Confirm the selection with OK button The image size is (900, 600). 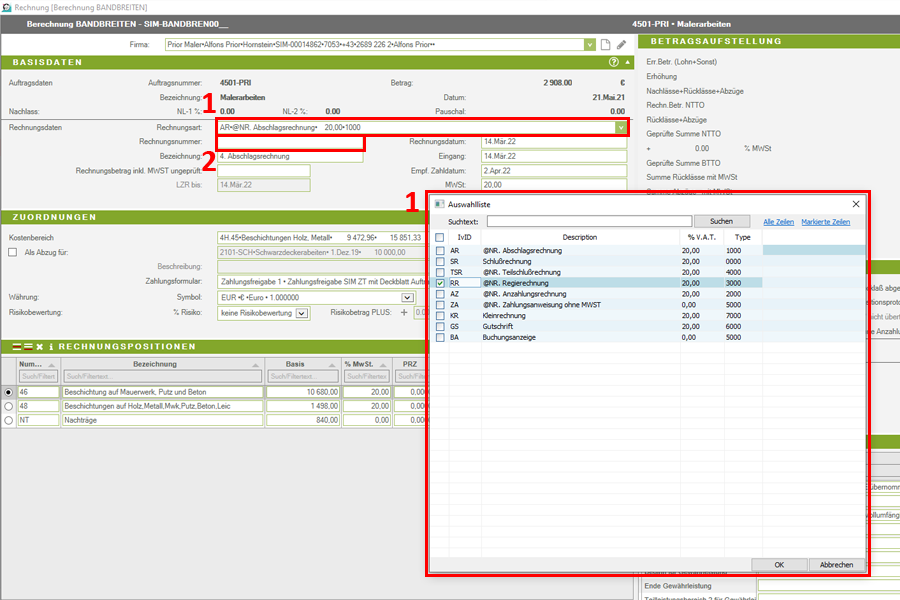(778, 565)
